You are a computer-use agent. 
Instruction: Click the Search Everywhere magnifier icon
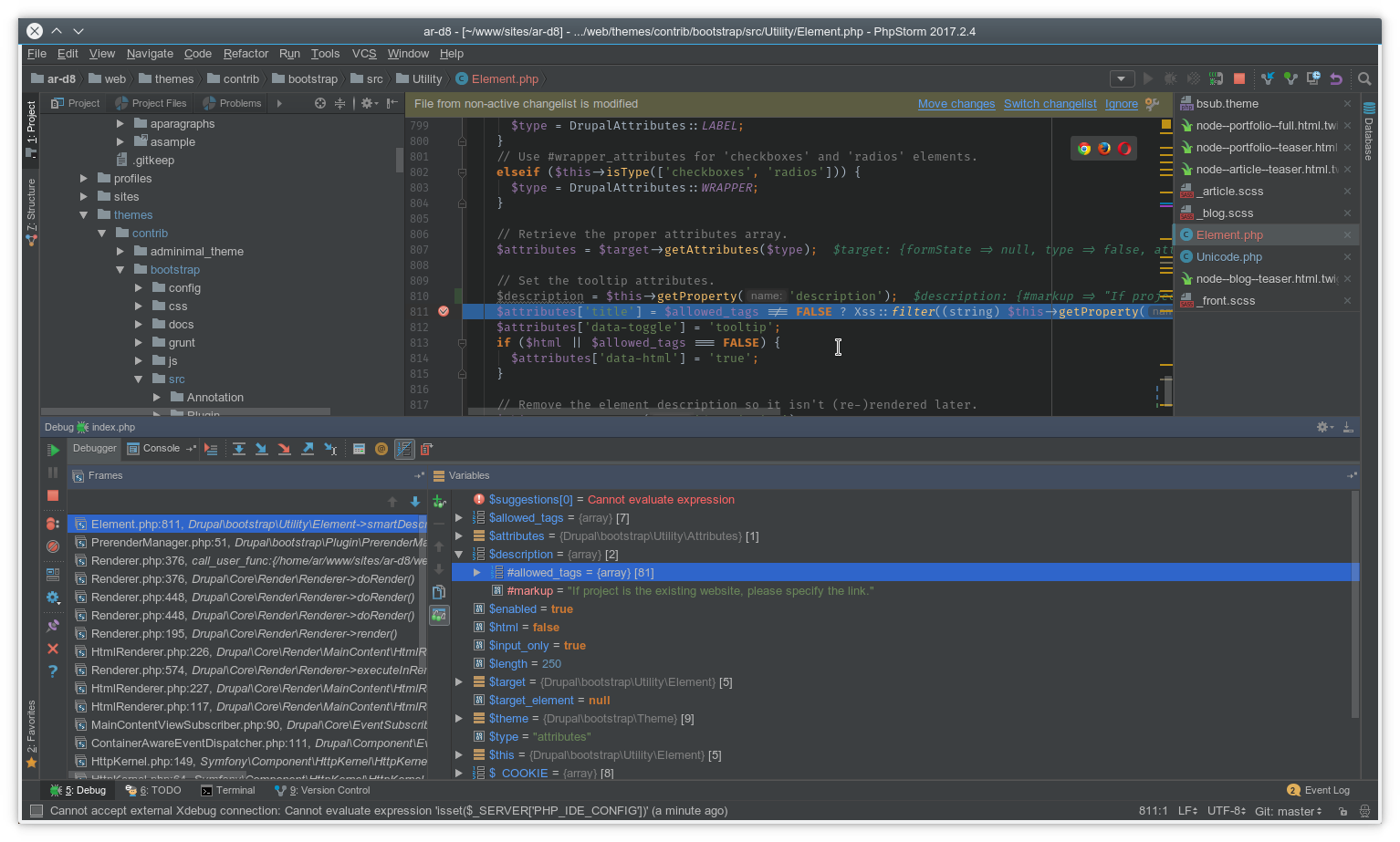(1364, 79)
